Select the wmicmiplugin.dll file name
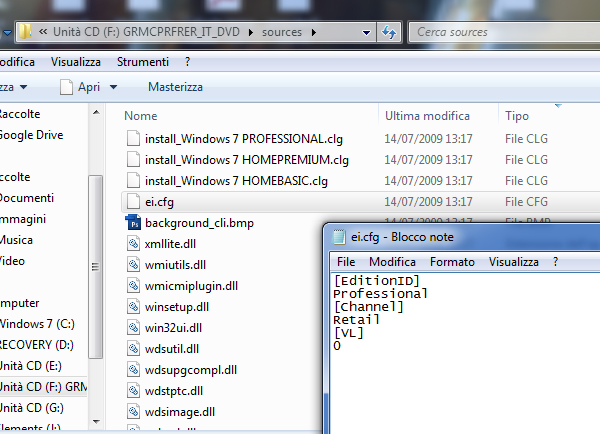 pyautogui.click(x=191, y=286)
